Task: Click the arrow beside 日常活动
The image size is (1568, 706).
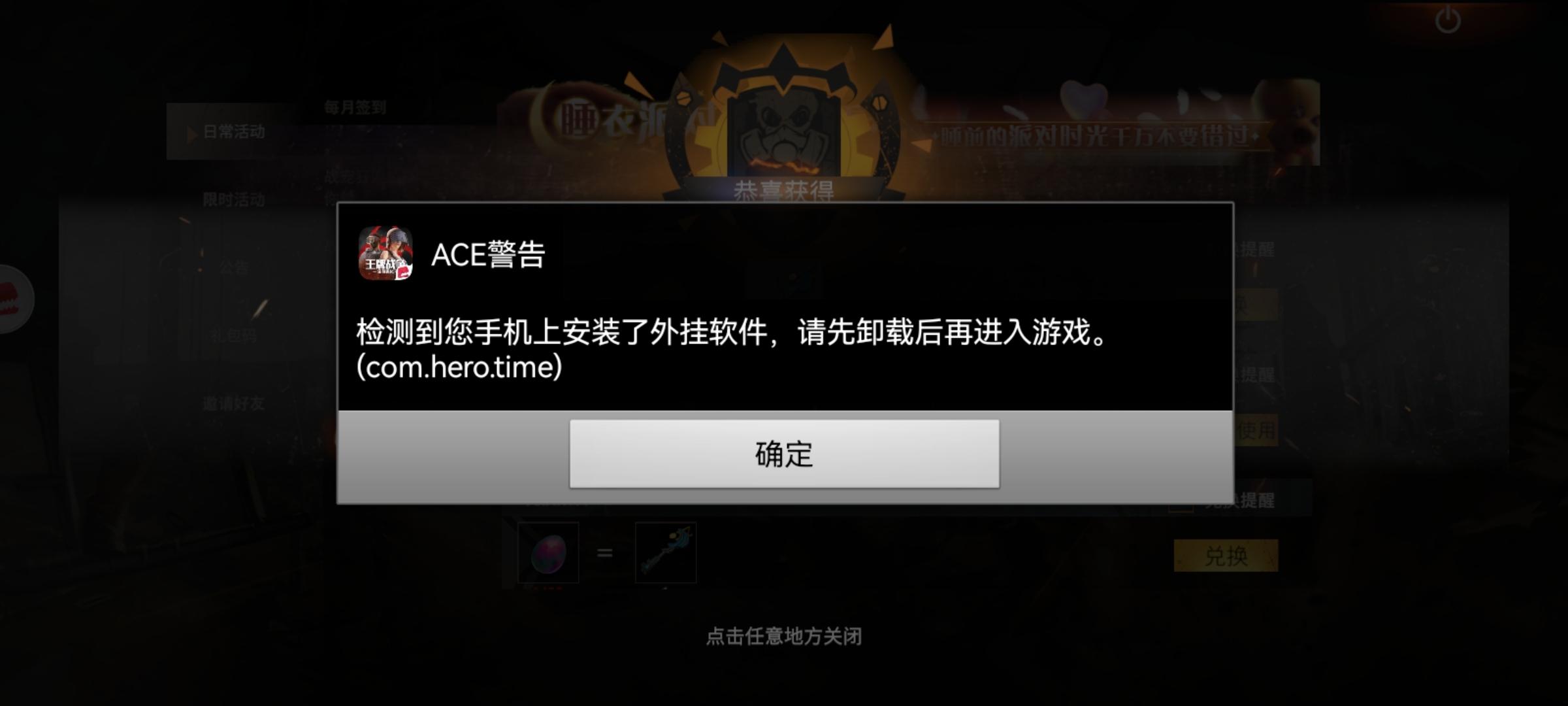Action: (192, 134)
